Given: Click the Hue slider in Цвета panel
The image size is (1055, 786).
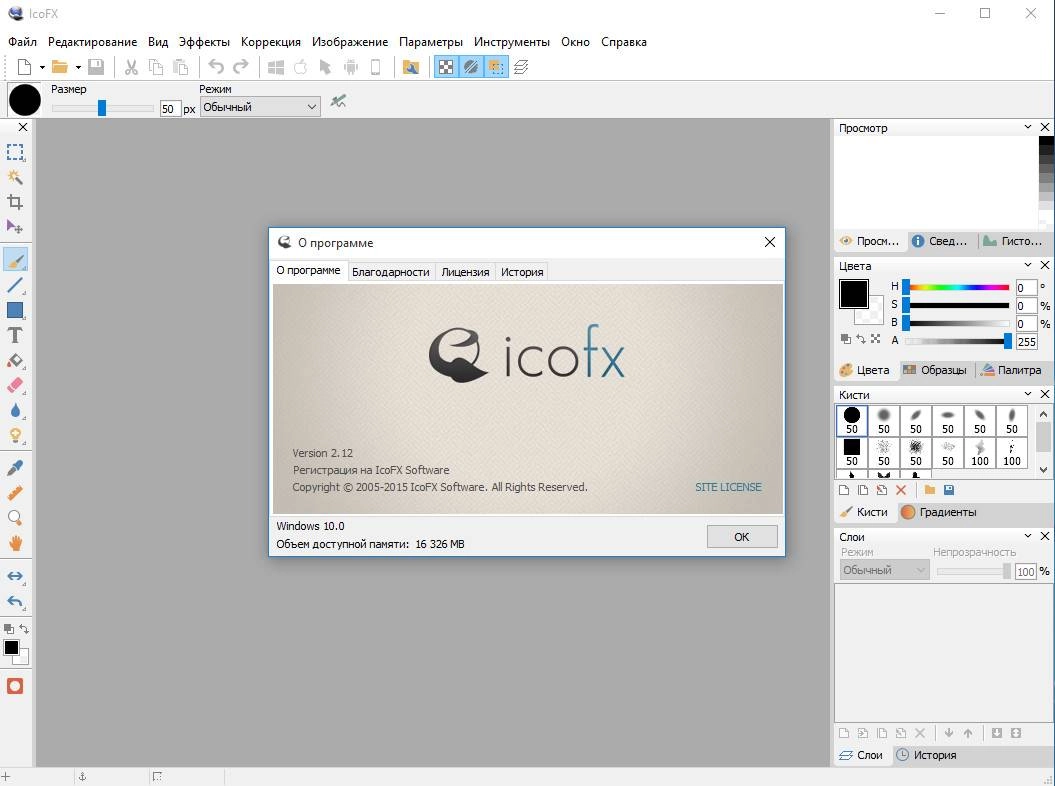Looking at the screenshot, I should click(x=957, y=287).
